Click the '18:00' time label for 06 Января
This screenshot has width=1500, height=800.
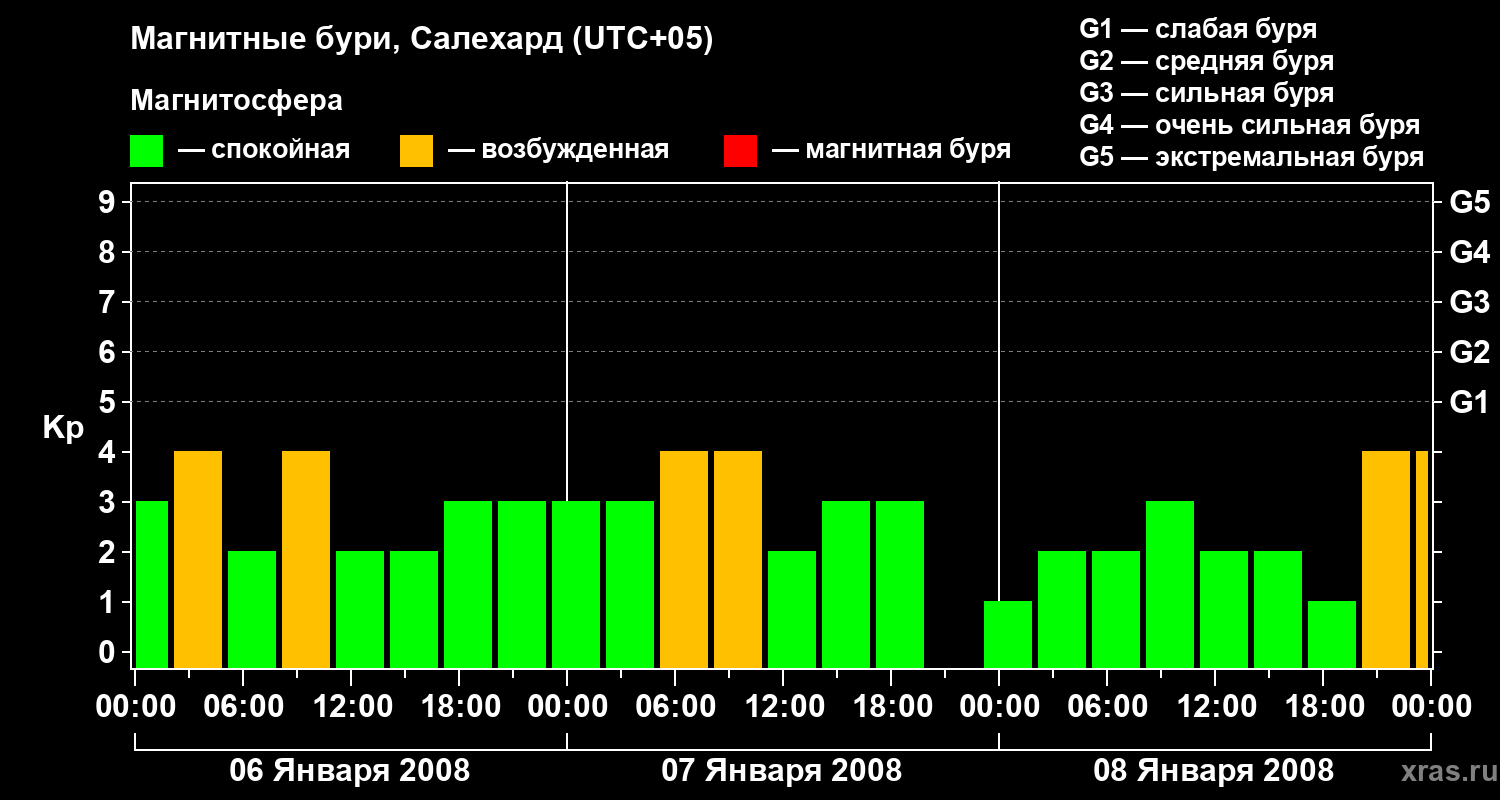pyautogui.click(x=459, y=707)
